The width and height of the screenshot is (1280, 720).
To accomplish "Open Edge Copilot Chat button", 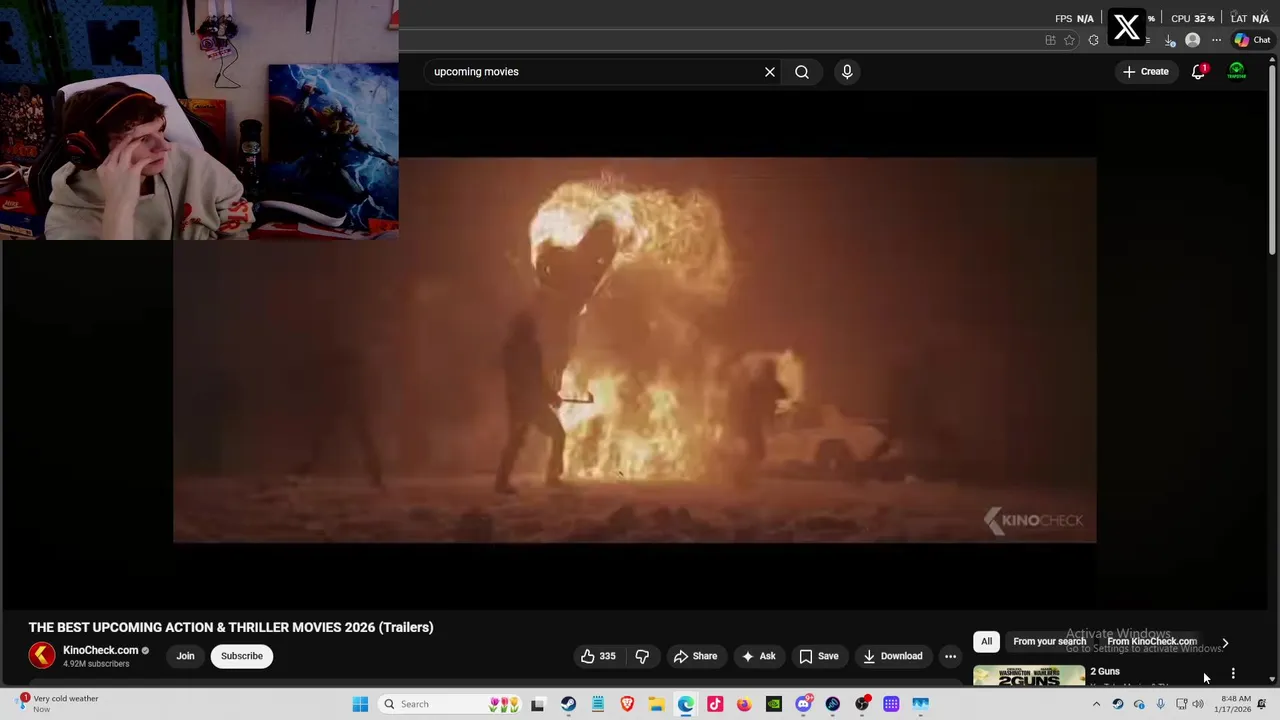I will (x=1252, y=40).
